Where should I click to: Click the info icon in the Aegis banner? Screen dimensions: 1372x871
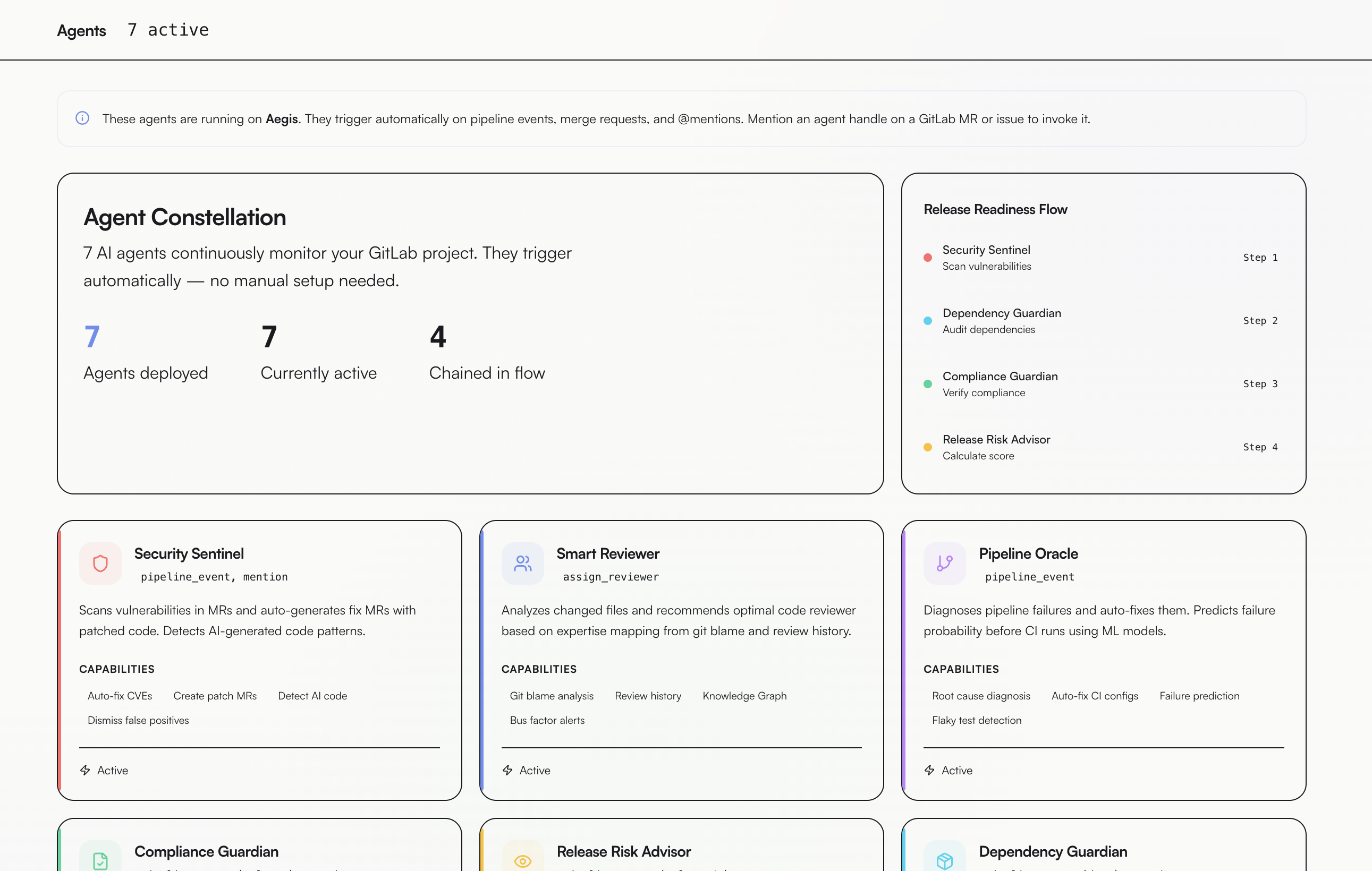82,118
